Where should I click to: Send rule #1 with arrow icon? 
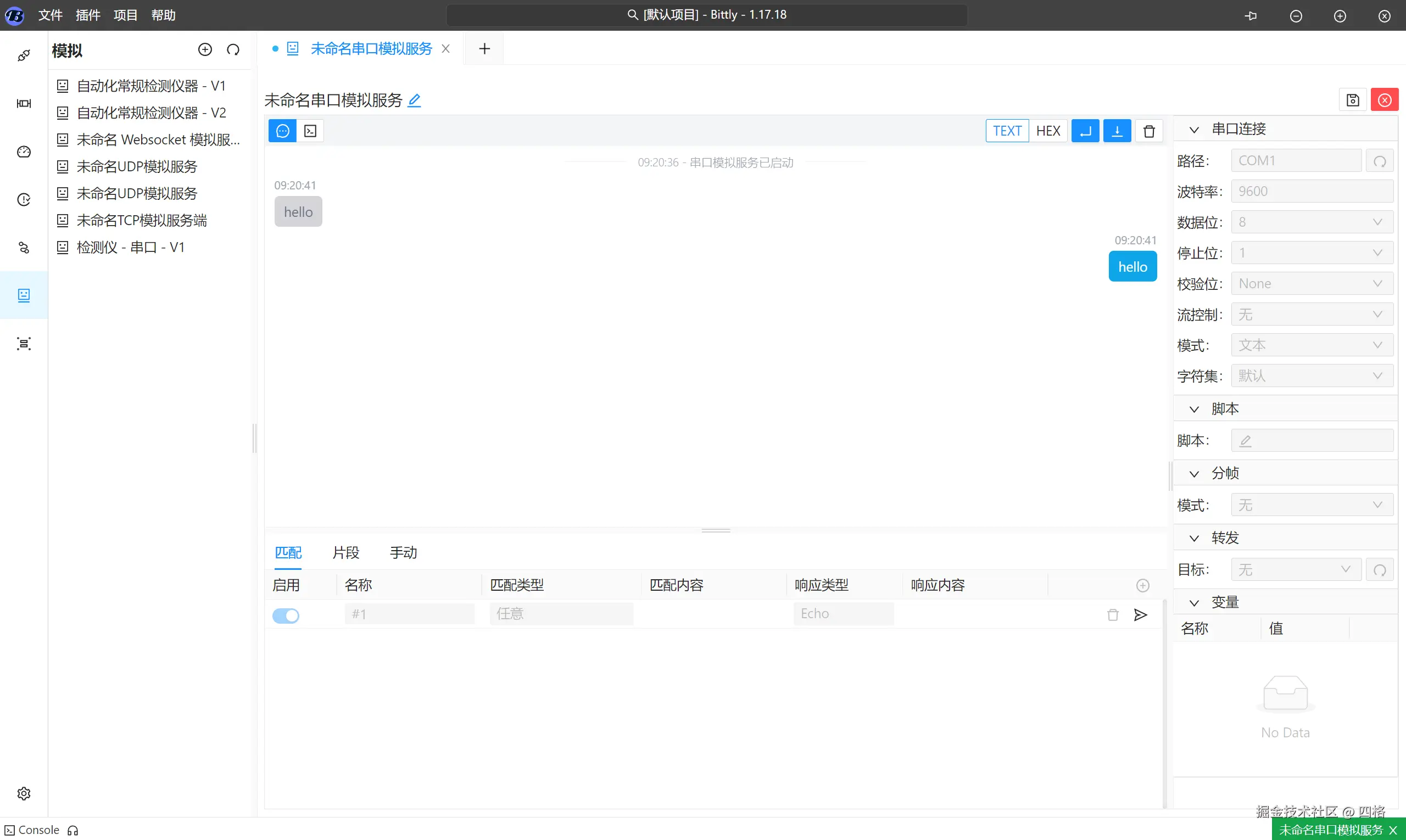pyautogui.click(x=1140, y=615)
